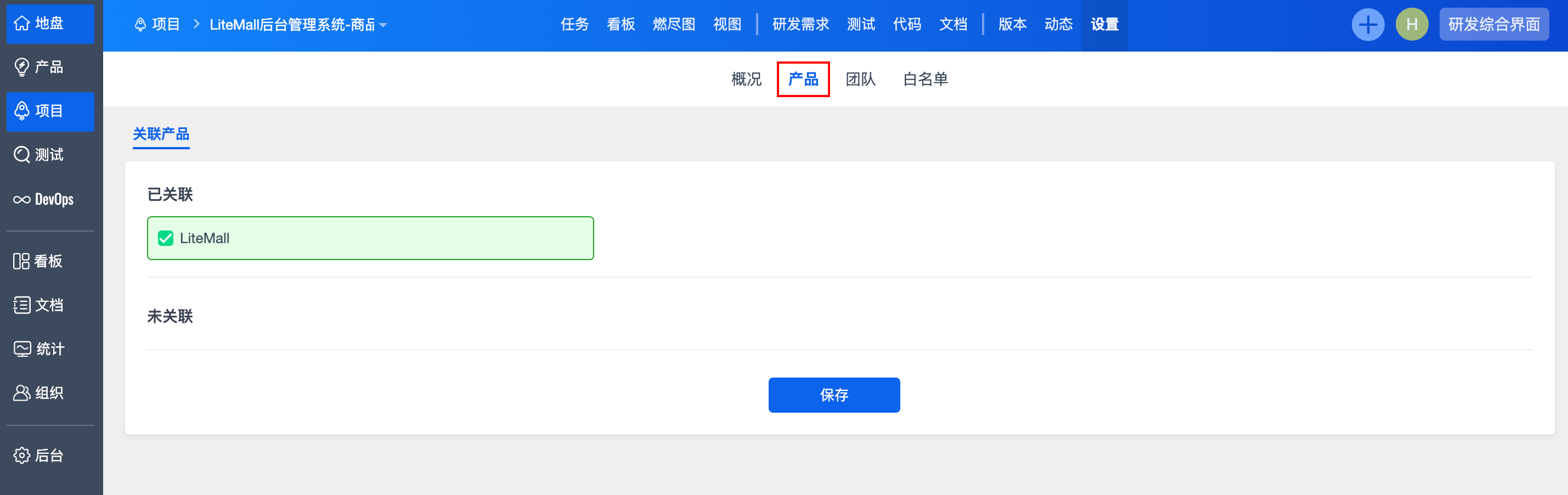Click the 已关联 section heading
The width and height of the screenshot is (1568, 495).
(170, 195)
